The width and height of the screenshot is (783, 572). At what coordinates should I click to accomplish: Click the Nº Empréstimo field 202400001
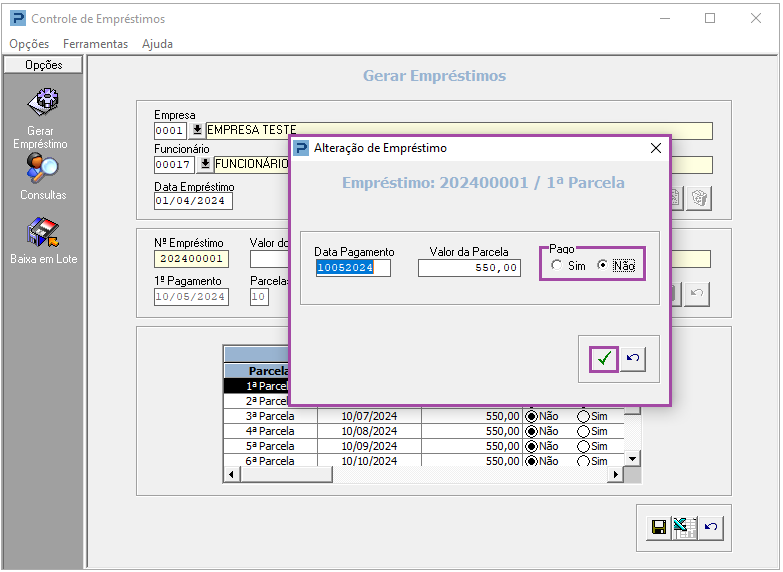pyautogui.click(x=192, y=259)
